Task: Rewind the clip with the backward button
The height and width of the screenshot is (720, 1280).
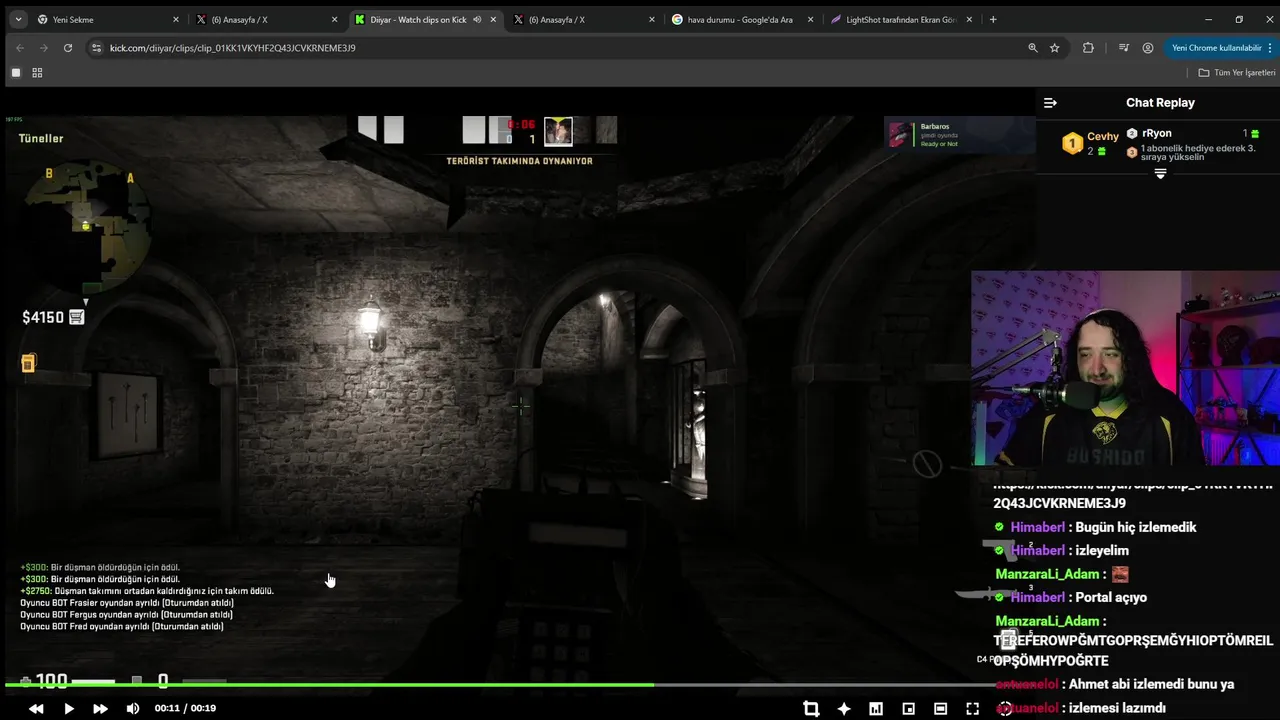Action: (36, 708)
